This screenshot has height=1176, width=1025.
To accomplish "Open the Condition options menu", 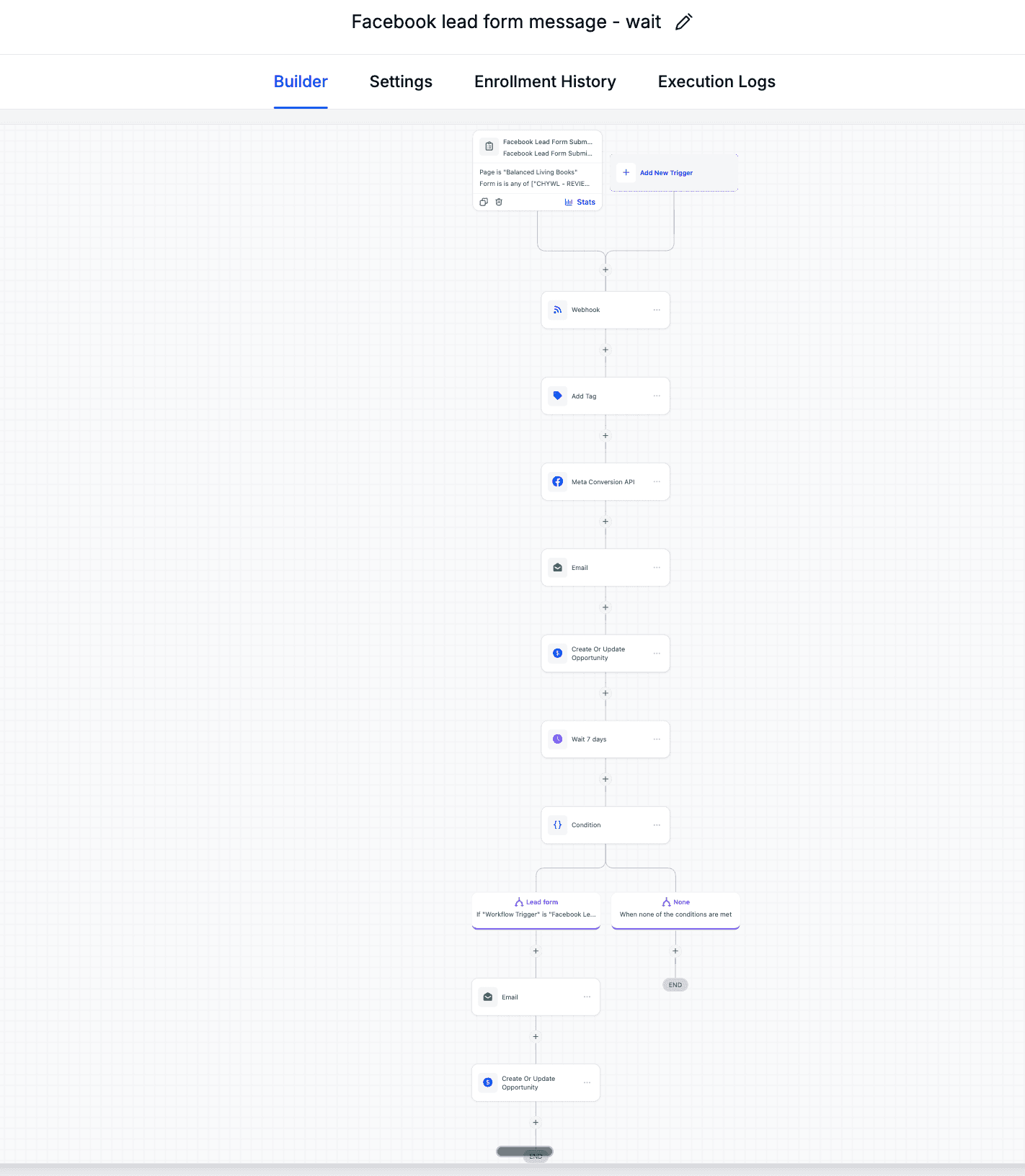I will coord(657,824).
